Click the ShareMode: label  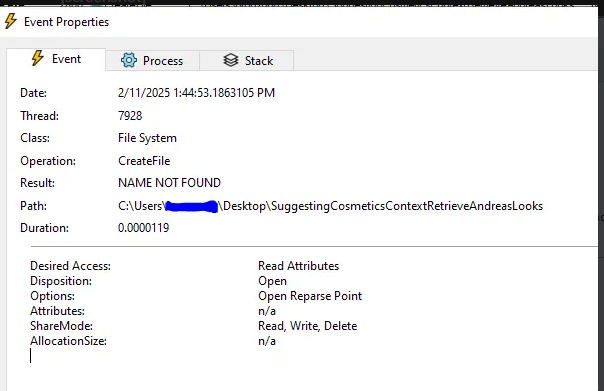coord(62,326)
